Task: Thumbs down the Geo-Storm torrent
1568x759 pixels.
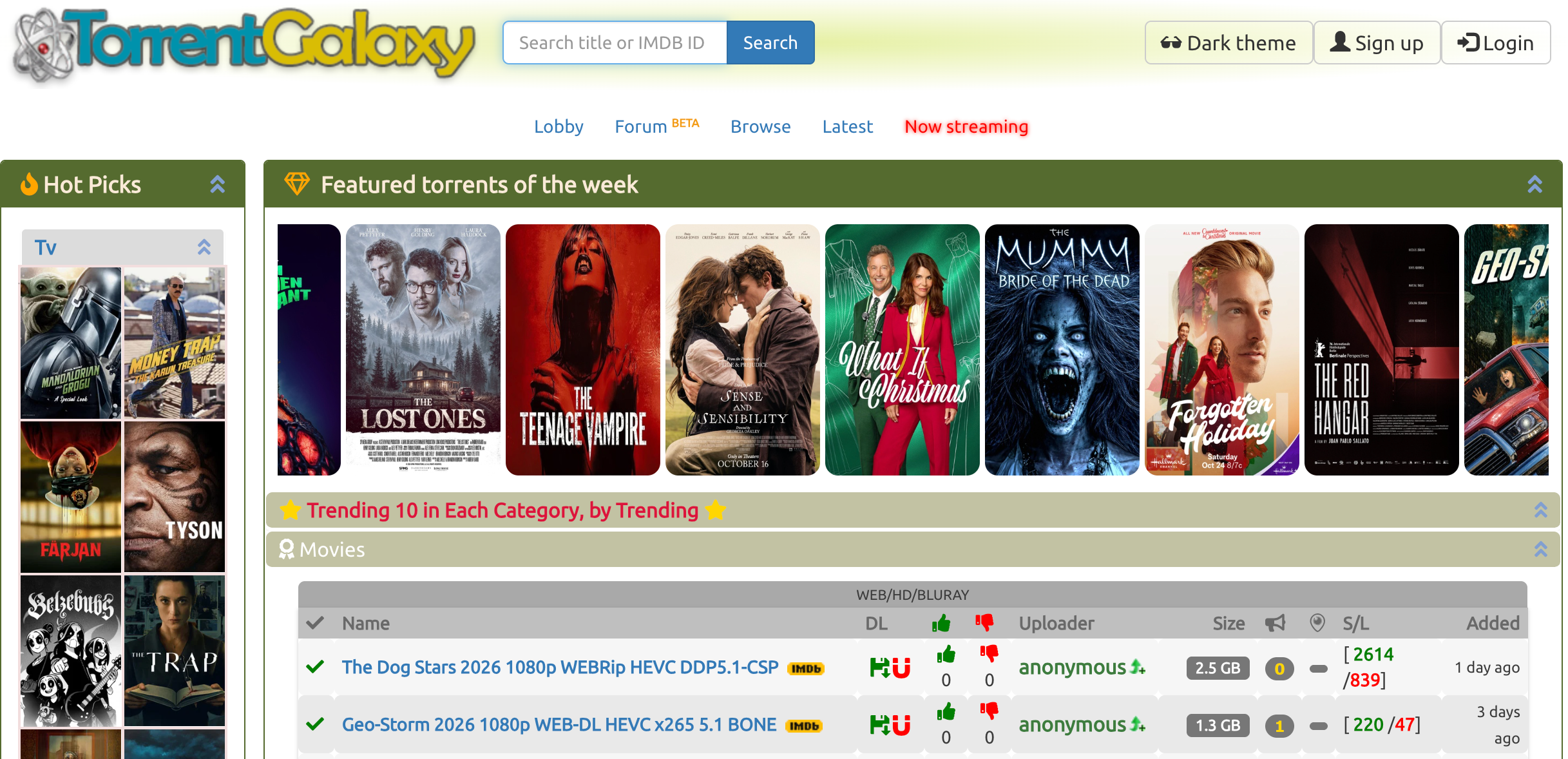Action: [x=989, y=712]
